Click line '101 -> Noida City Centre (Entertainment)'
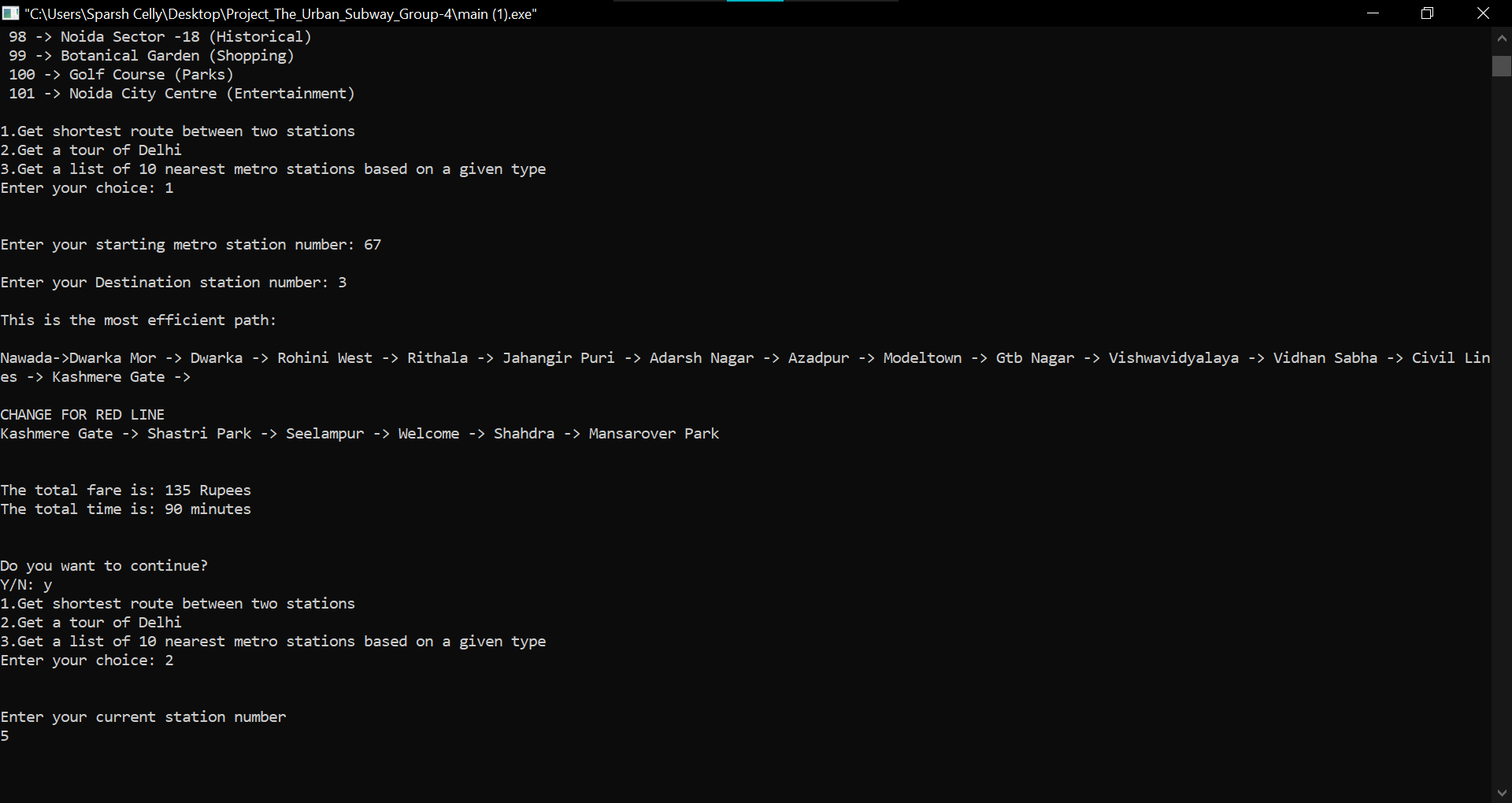 point(182,94)
